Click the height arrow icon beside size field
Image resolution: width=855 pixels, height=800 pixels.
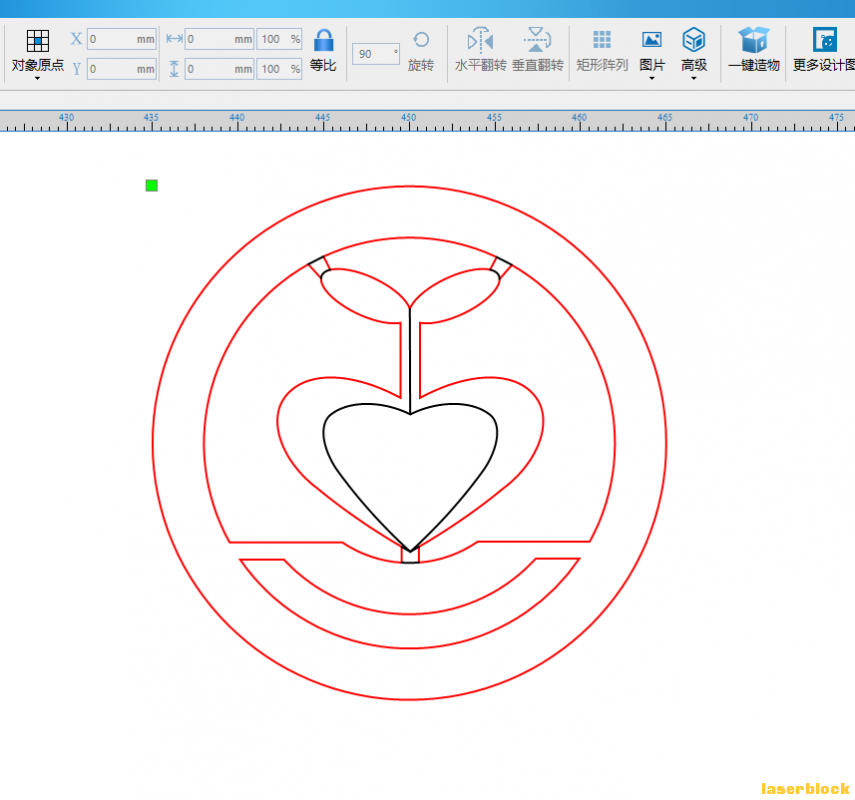(174, 69)
